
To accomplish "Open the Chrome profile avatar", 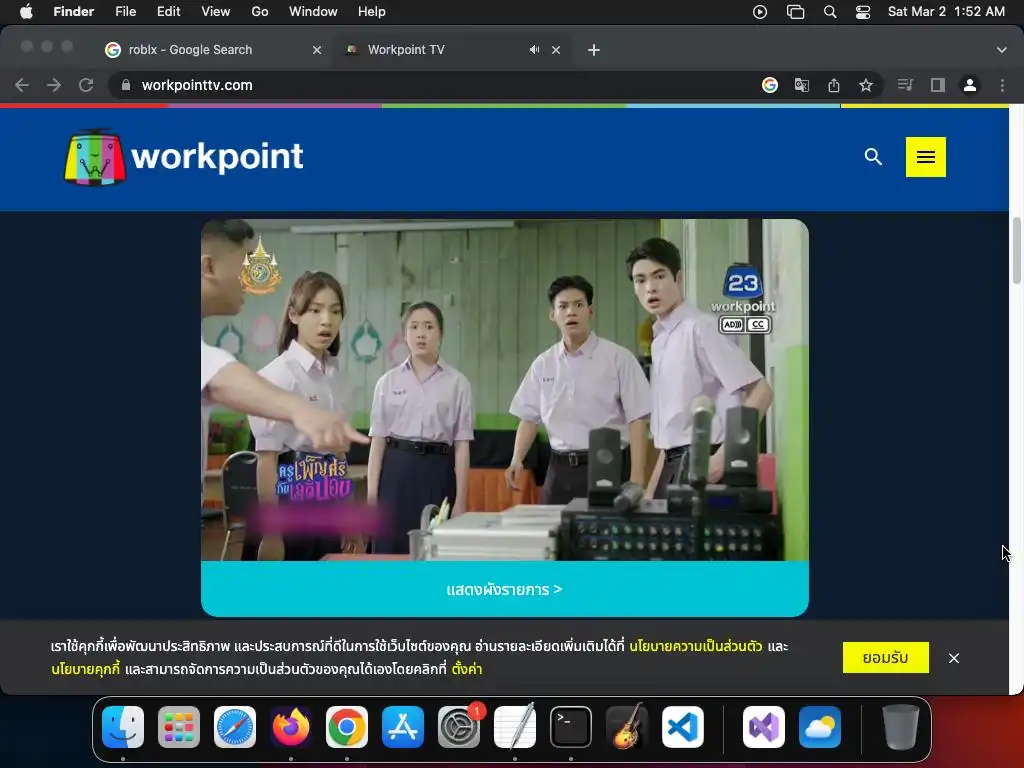I will 970,85.
